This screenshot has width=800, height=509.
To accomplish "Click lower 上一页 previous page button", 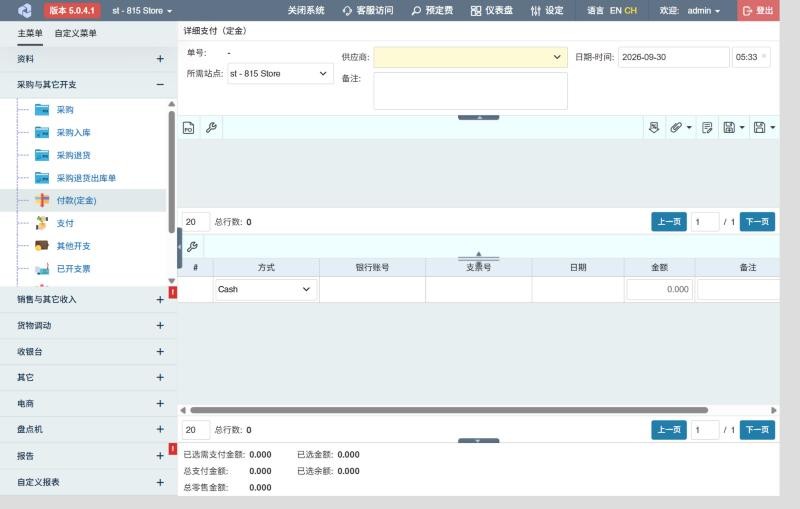I will tap(669, 430).
